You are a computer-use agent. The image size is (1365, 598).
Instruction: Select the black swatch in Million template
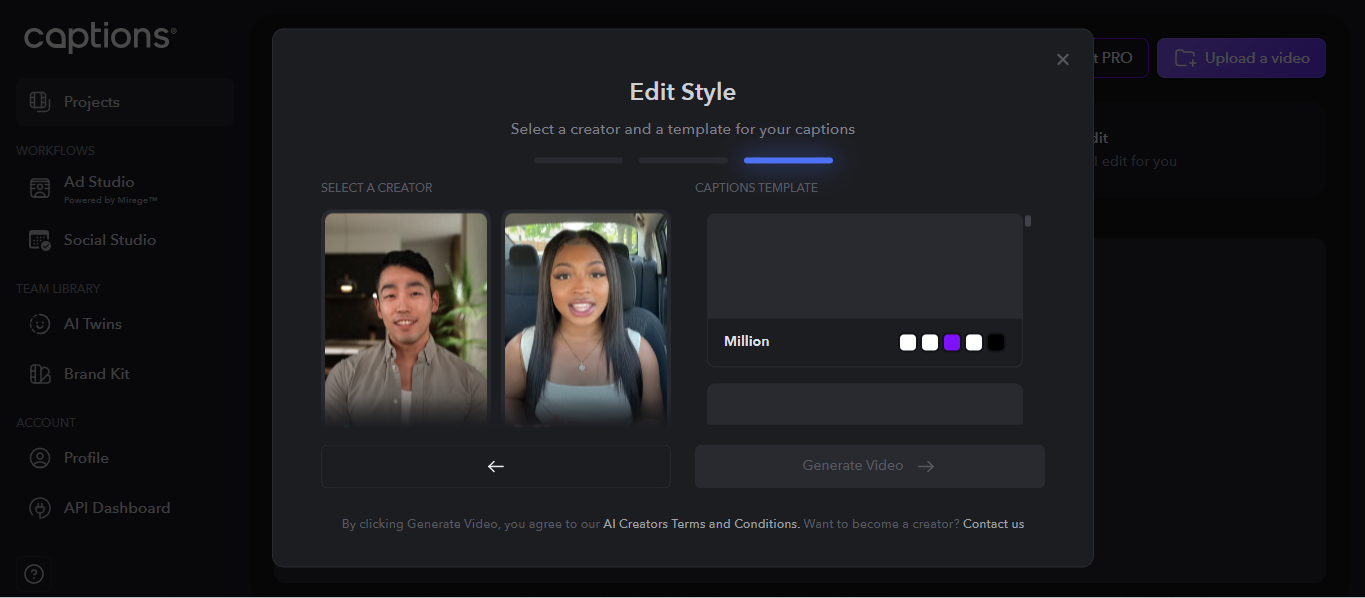[x=996, y=341]
